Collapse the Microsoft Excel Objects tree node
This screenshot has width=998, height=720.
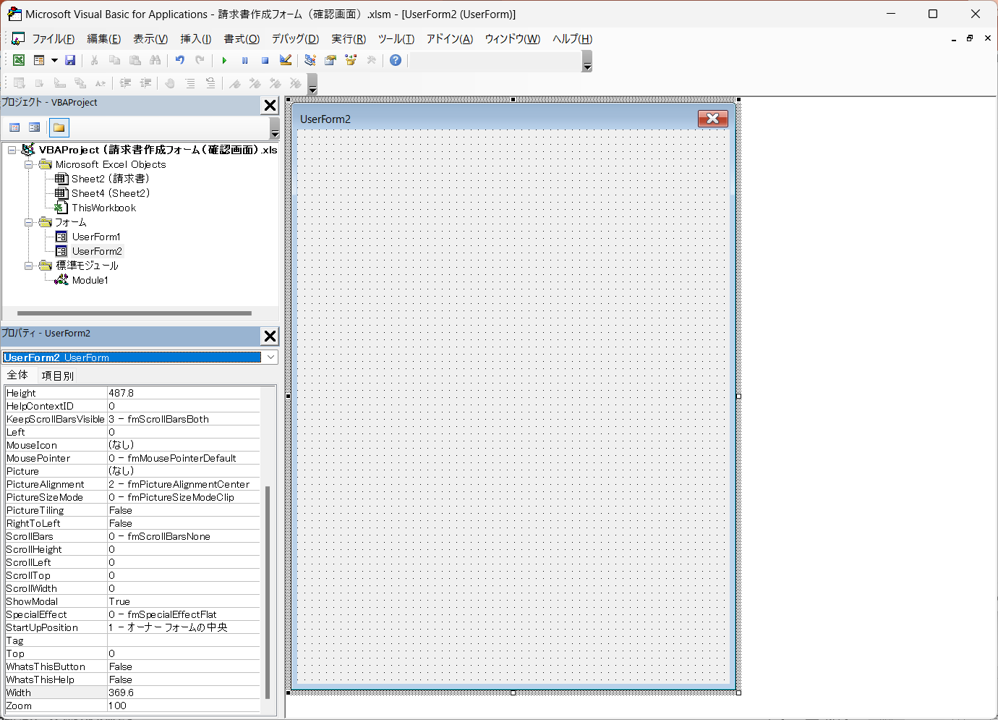tap(29, 165)
